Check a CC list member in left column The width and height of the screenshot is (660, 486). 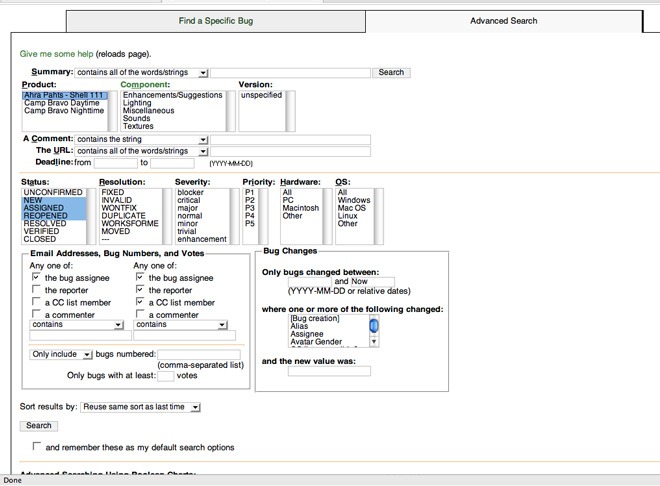[36, 302]
